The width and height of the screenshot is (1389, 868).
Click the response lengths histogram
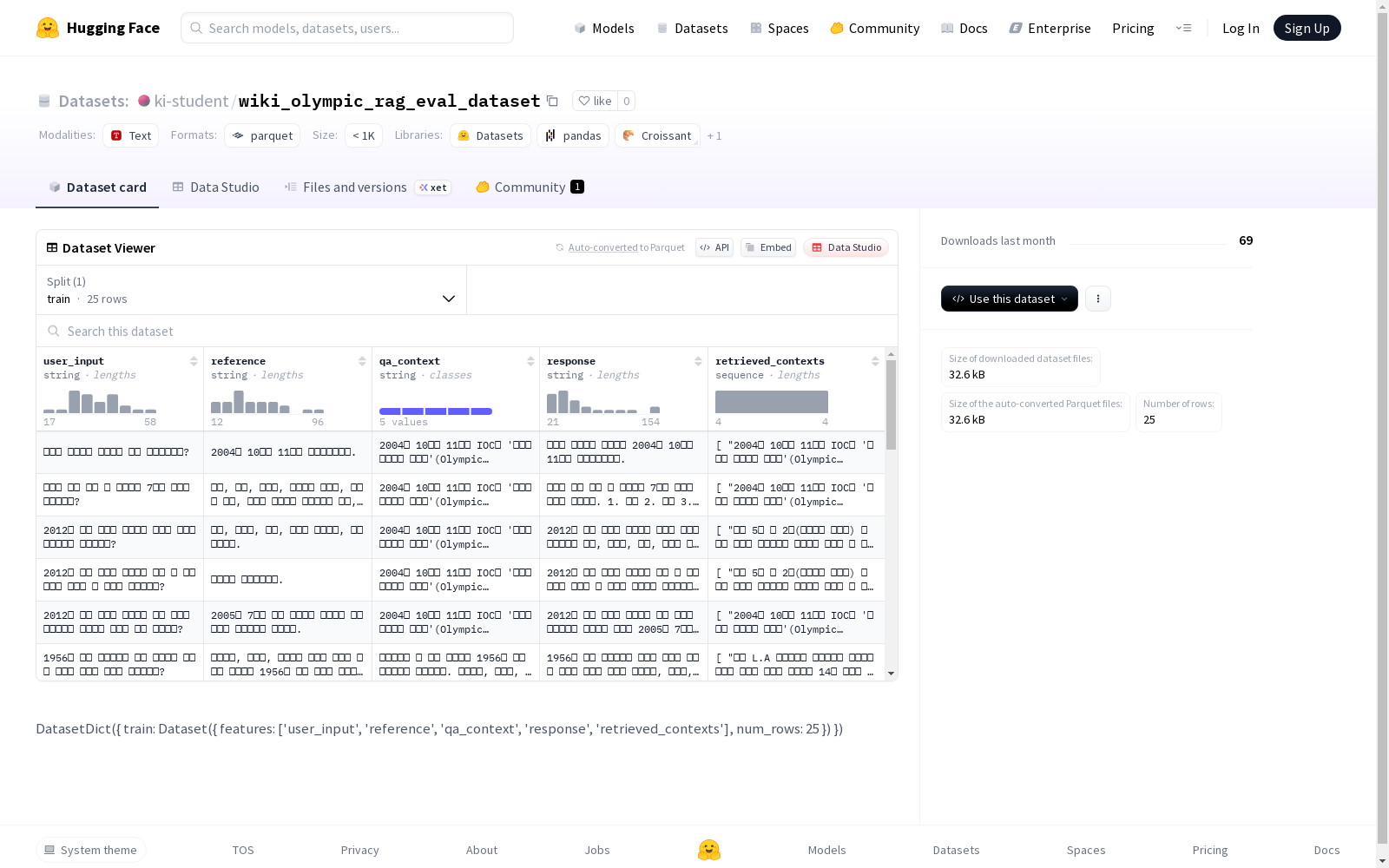[603, 401]
